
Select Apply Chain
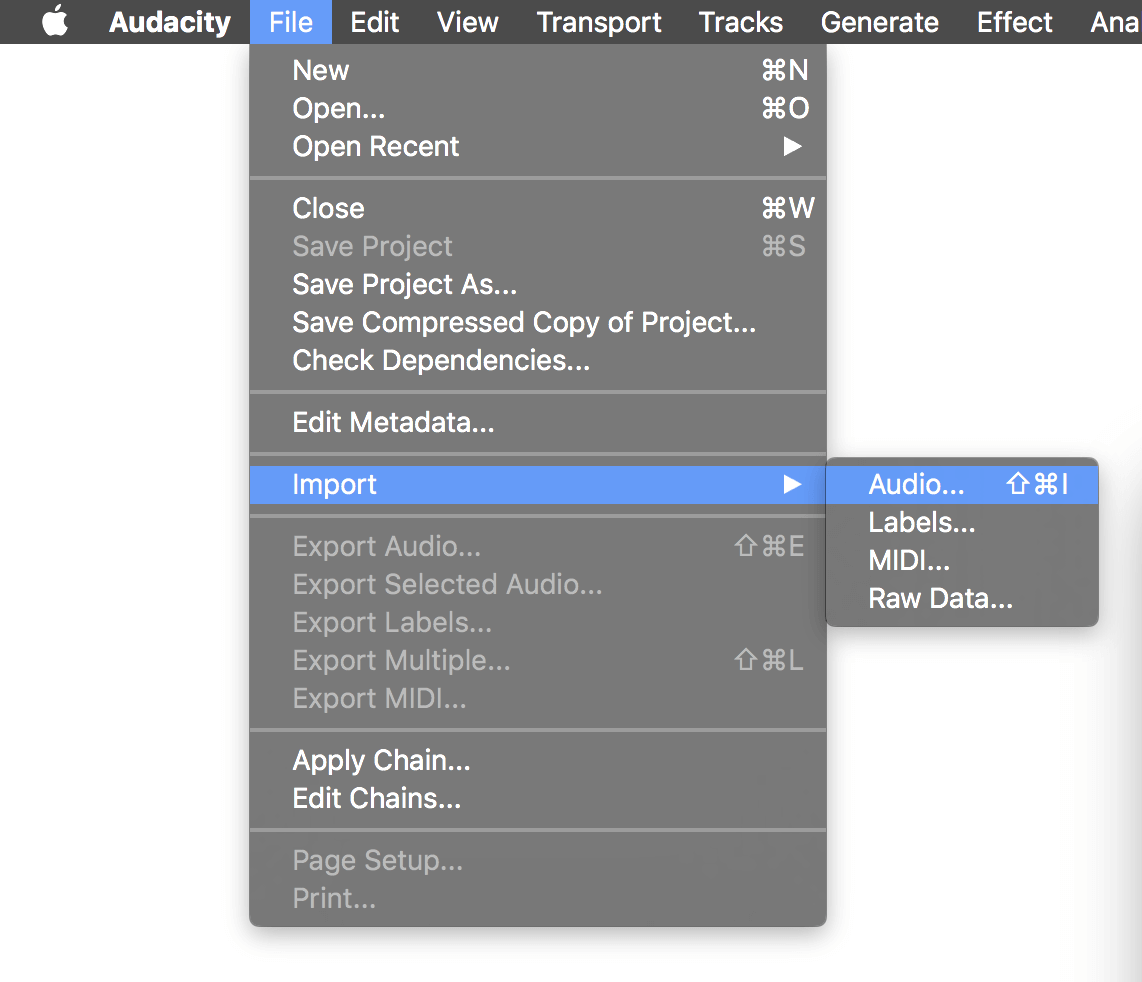tap(380, 760)
